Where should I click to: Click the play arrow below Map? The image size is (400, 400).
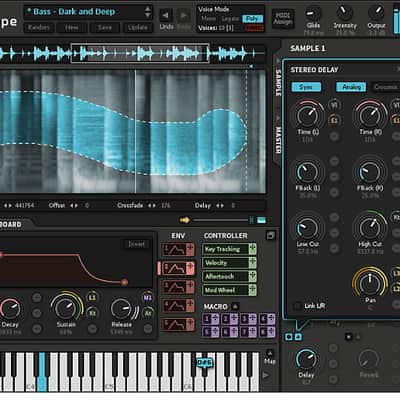(x=266, y=376)
